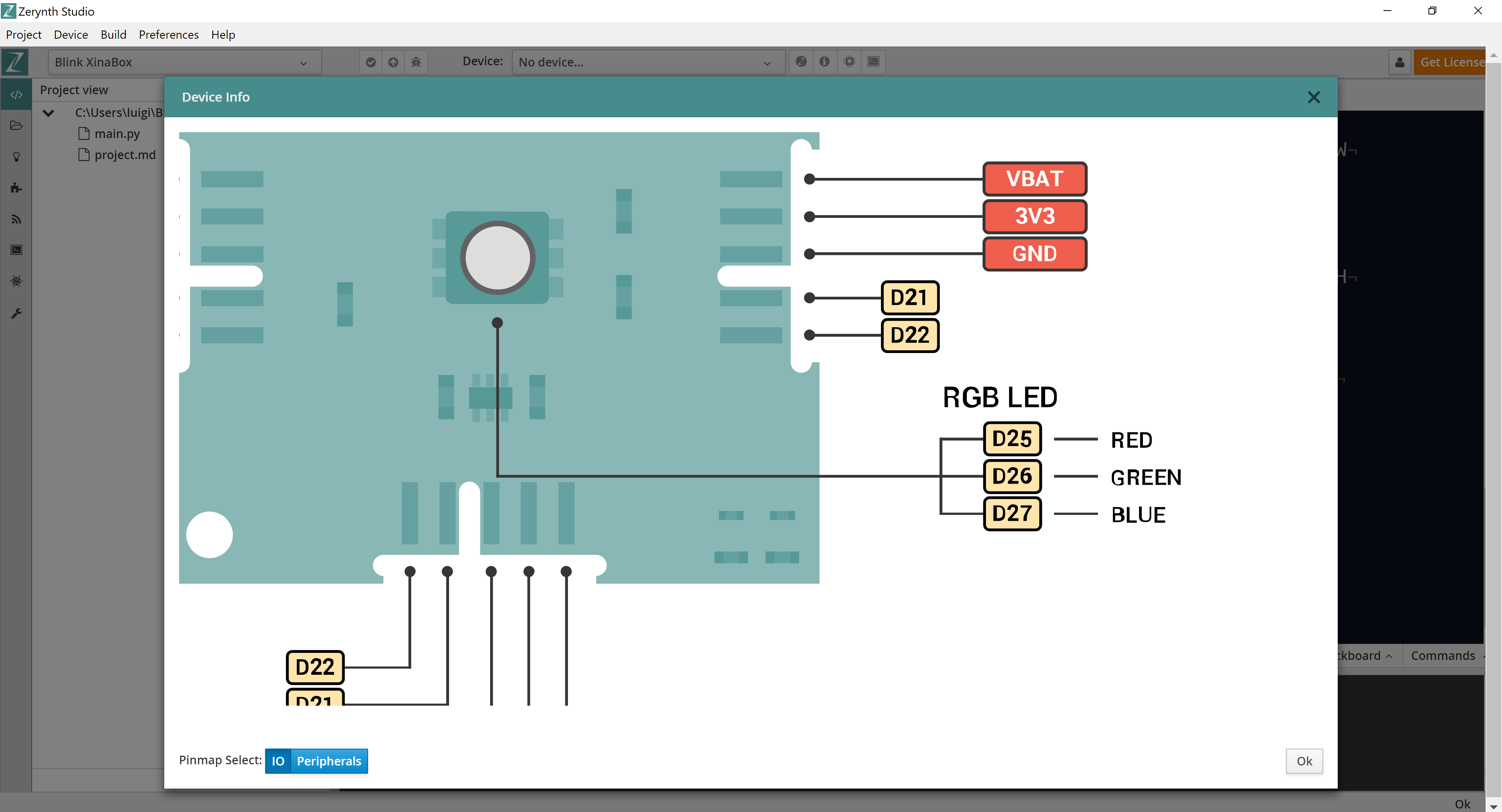Open the No device dropdown
Viewport: 1502px width, 812px height.
coord(649,62)
